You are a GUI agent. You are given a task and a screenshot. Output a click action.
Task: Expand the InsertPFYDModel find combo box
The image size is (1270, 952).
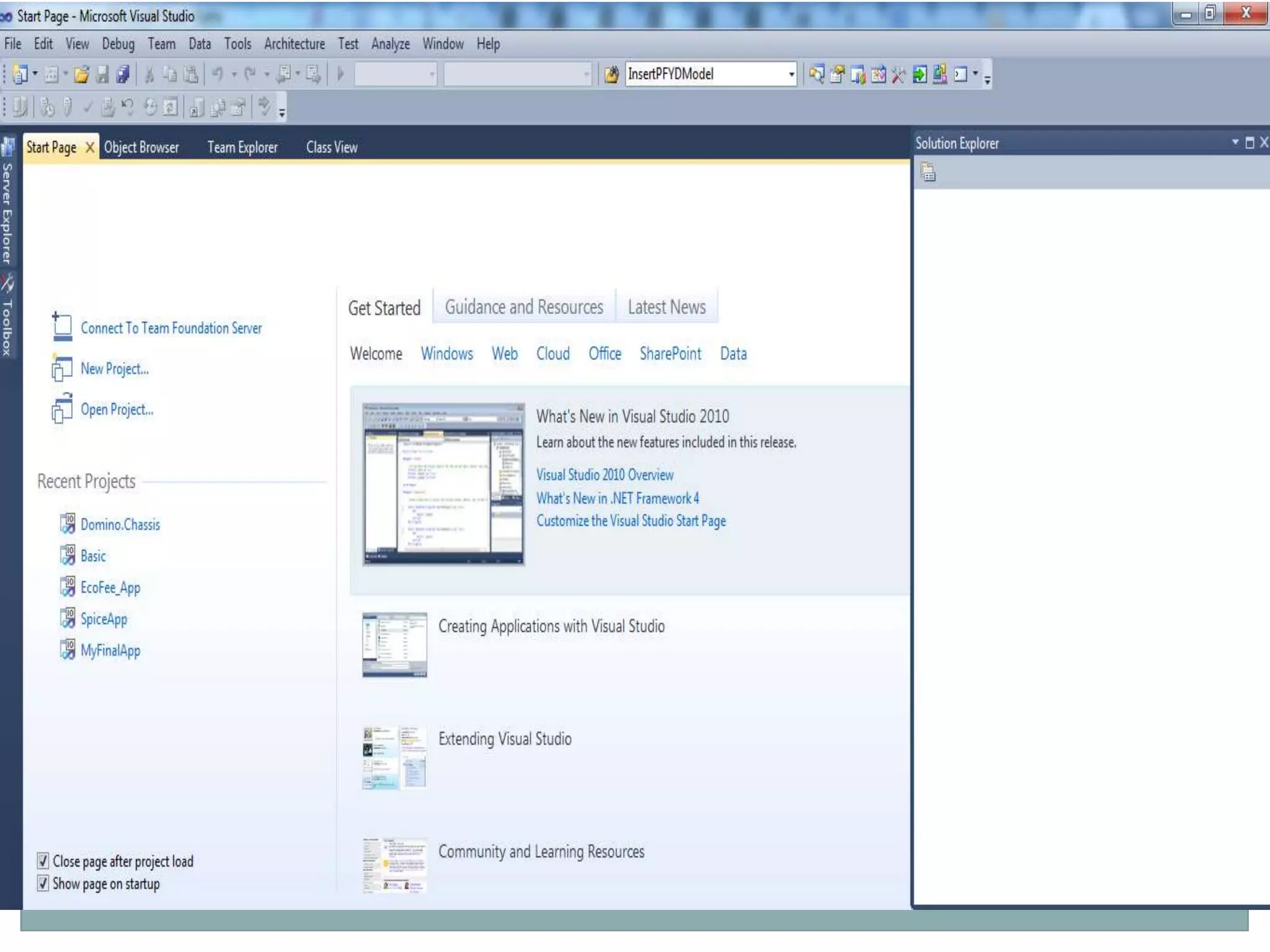click(791, 74)
